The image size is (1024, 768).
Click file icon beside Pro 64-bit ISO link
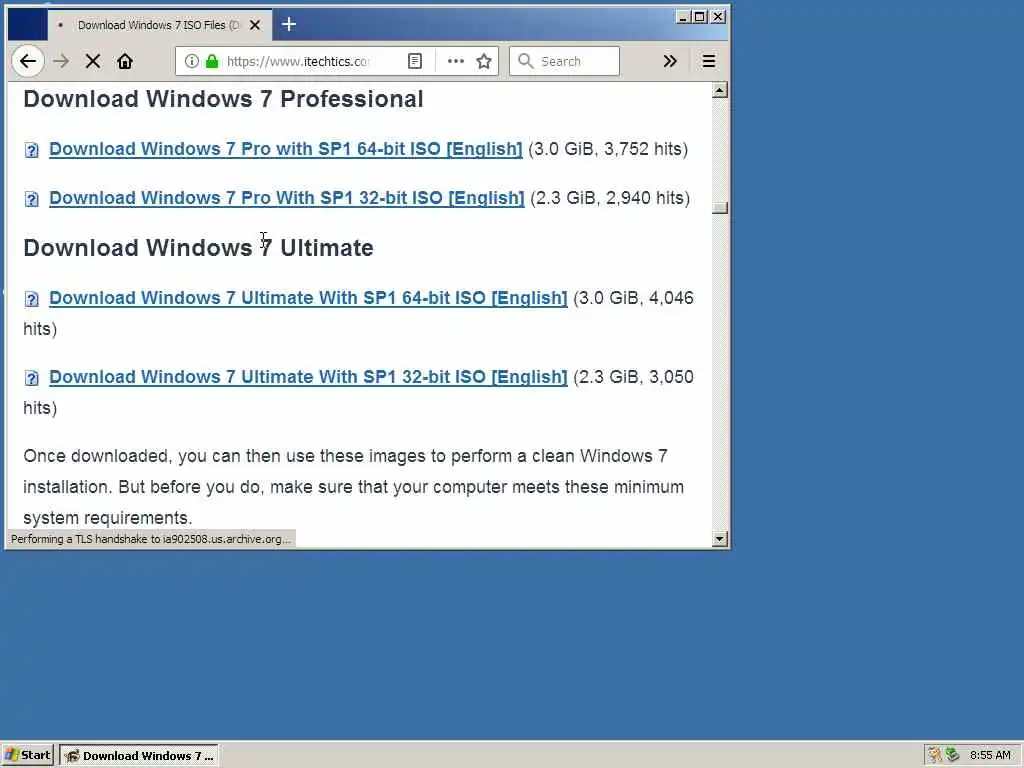click(x=31, y=150)
